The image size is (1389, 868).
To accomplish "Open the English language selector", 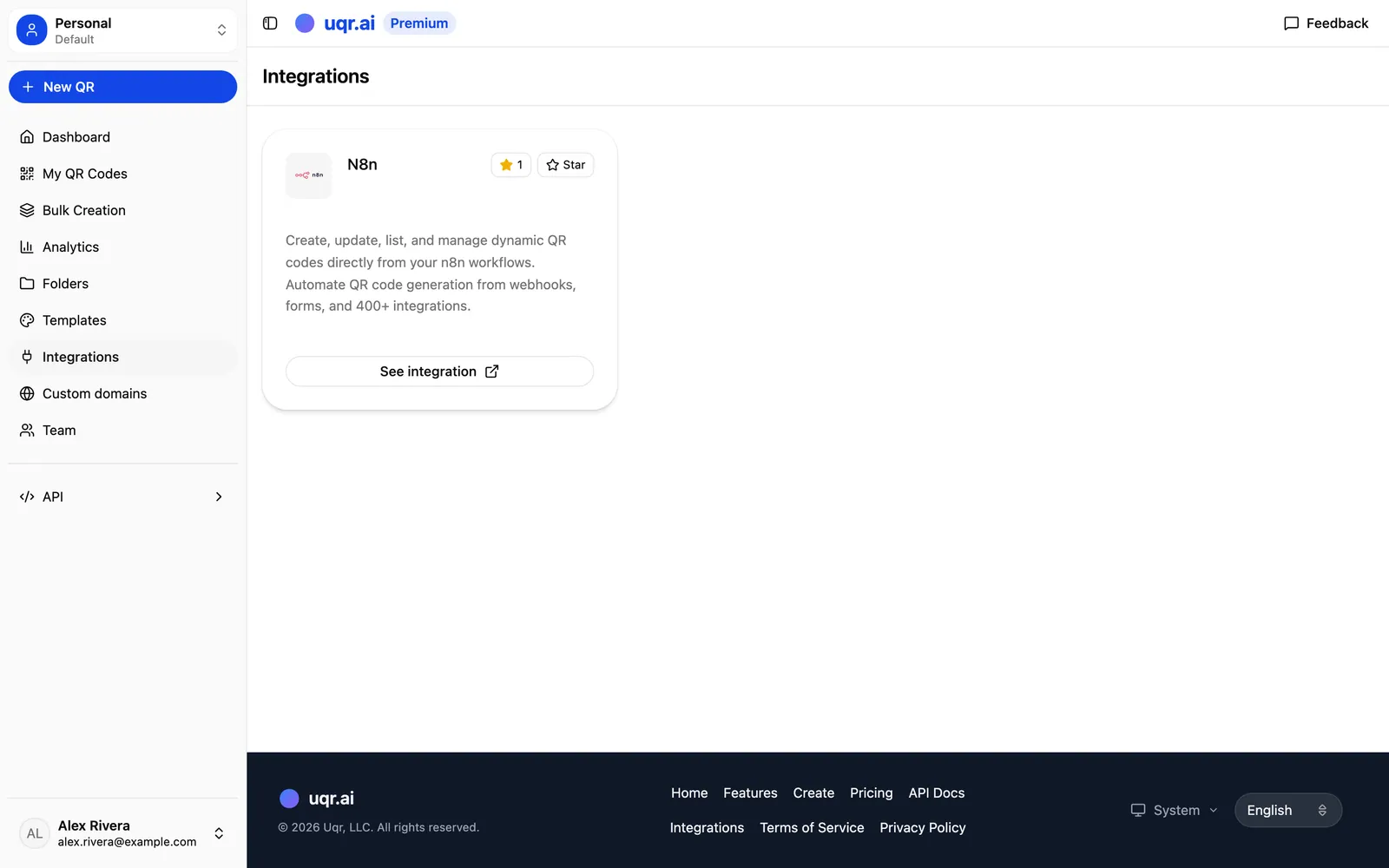I will (x=1288, y=810).
